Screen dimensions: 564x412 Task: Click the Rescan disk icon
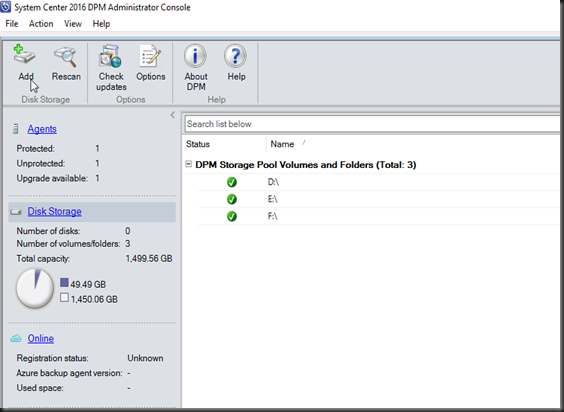(65, 56)
